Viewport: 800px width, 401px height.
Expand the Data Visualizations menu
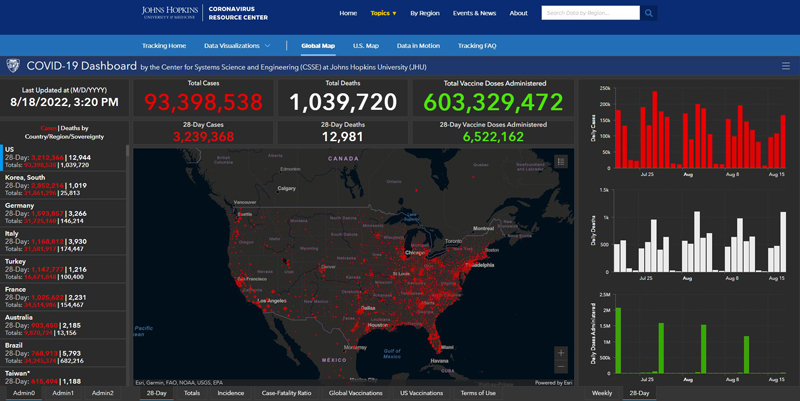coord(237,46)
